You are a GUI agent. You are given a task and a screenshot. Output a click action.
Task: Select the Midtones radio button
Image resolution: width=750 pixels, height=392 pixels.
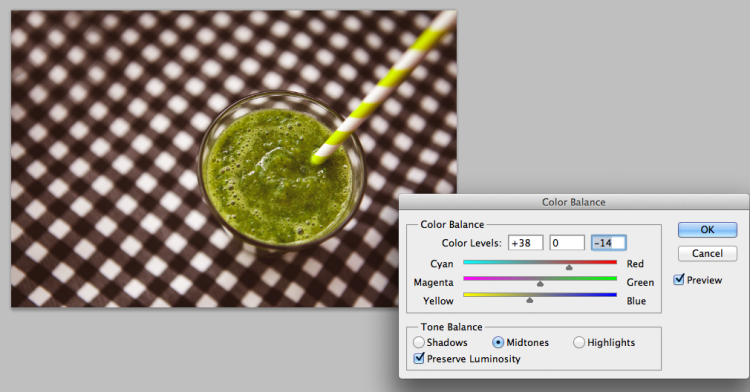point(498,342)
